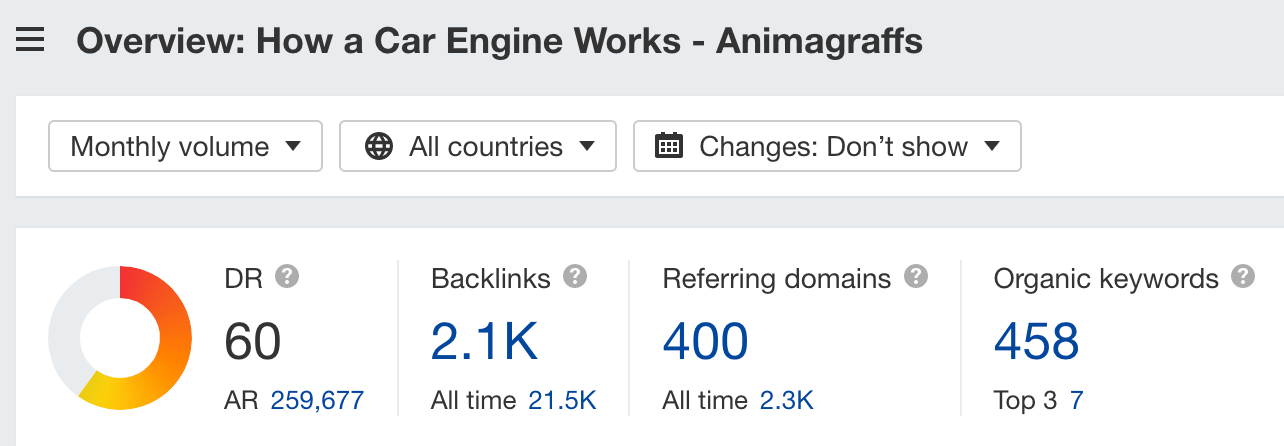Click the Backlinks help question icon
Viewport: 1284px width, 446px height.
[574, 277]
